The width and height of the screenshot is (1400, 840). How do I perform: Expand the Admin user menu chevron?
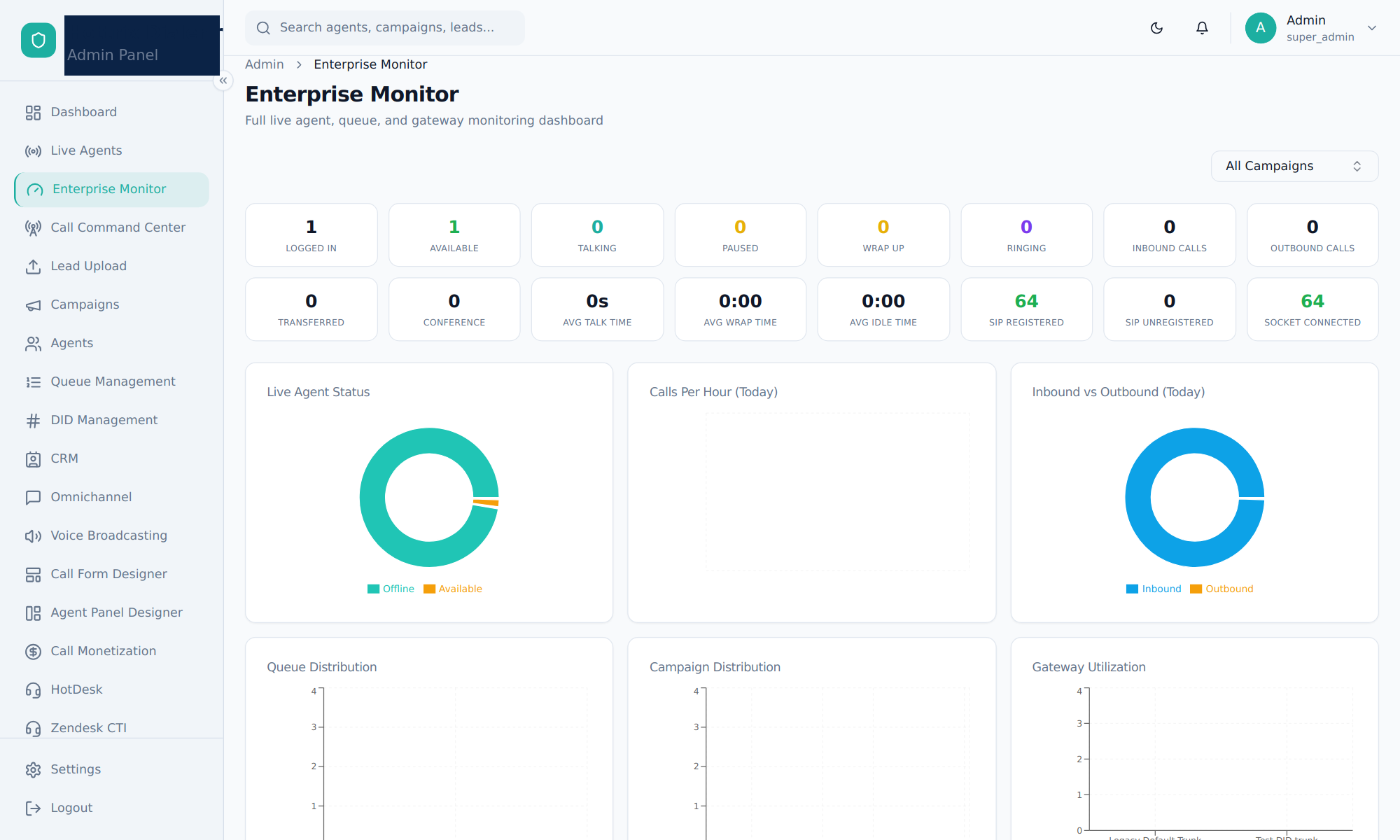tap(1372, 28)
